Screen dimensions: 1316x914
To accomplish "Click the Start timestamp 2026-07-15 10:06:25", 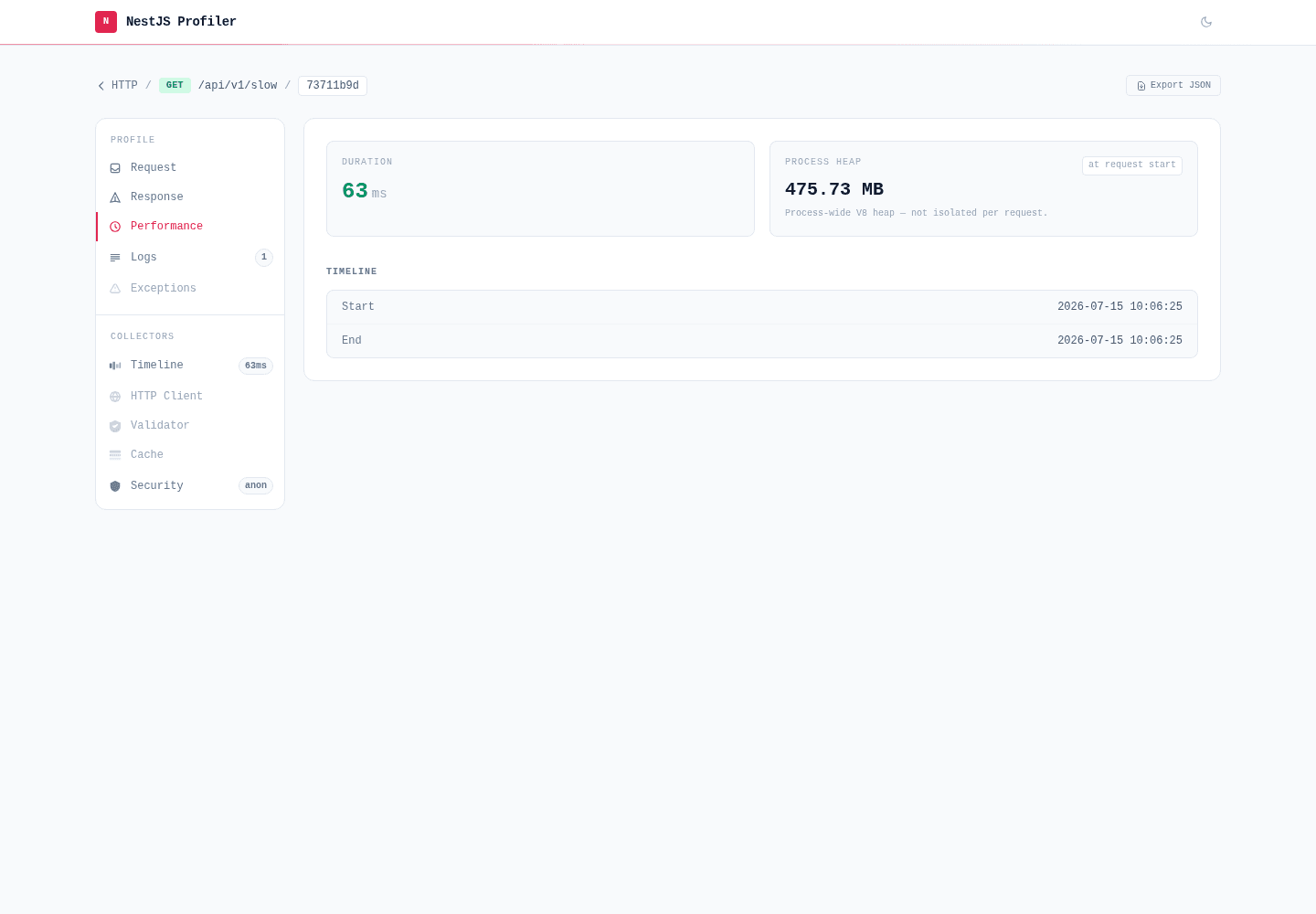I will point(1120,307).
